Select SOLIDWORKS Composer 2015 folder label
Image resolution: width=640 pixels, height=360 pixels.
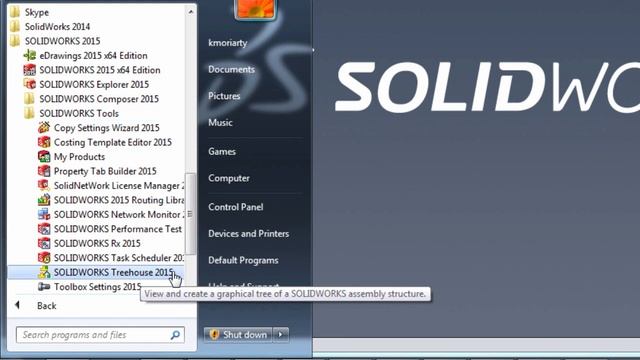[x=99, y=99]
